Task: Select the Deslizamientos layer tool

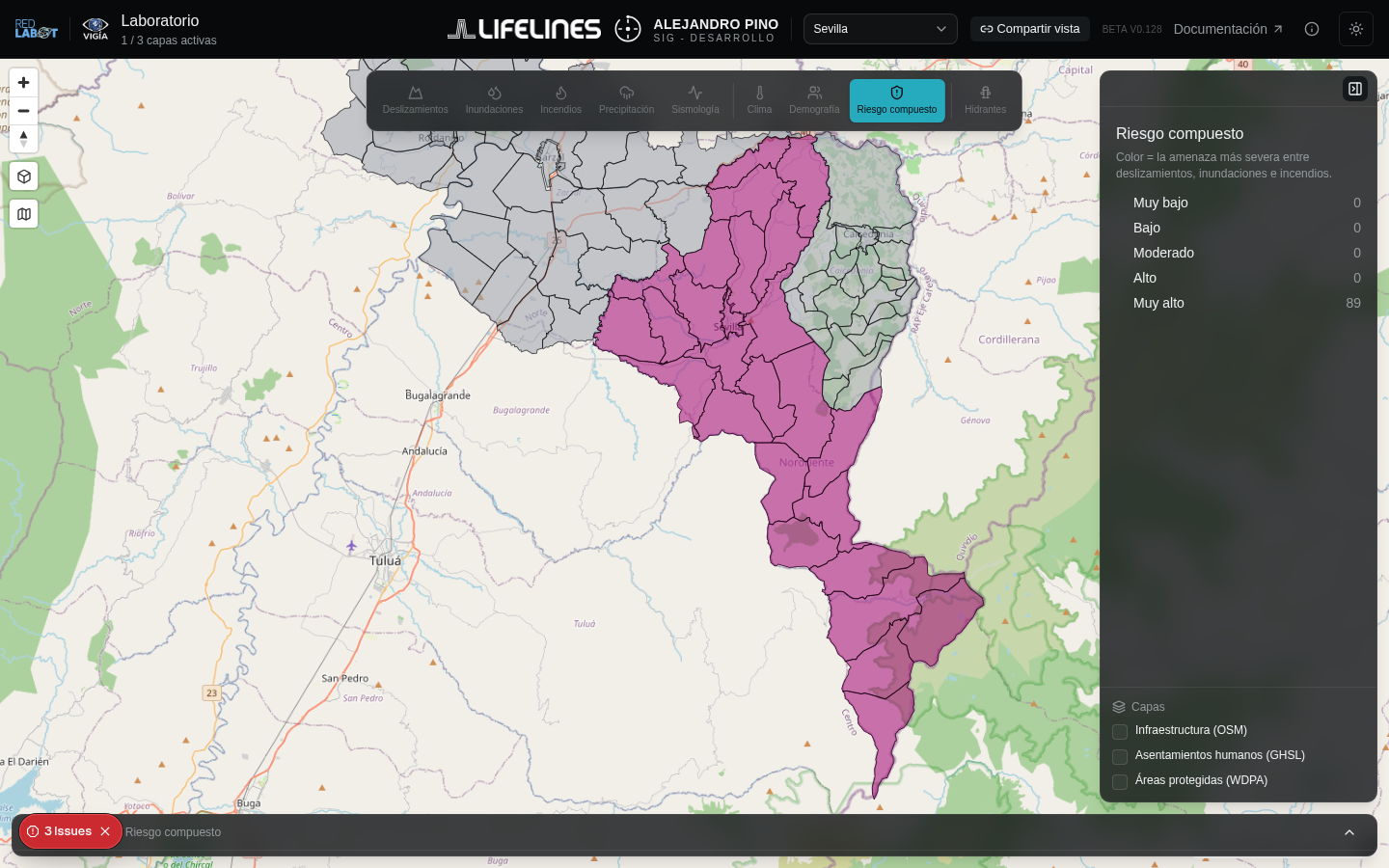Action: [x=415, y=100]
